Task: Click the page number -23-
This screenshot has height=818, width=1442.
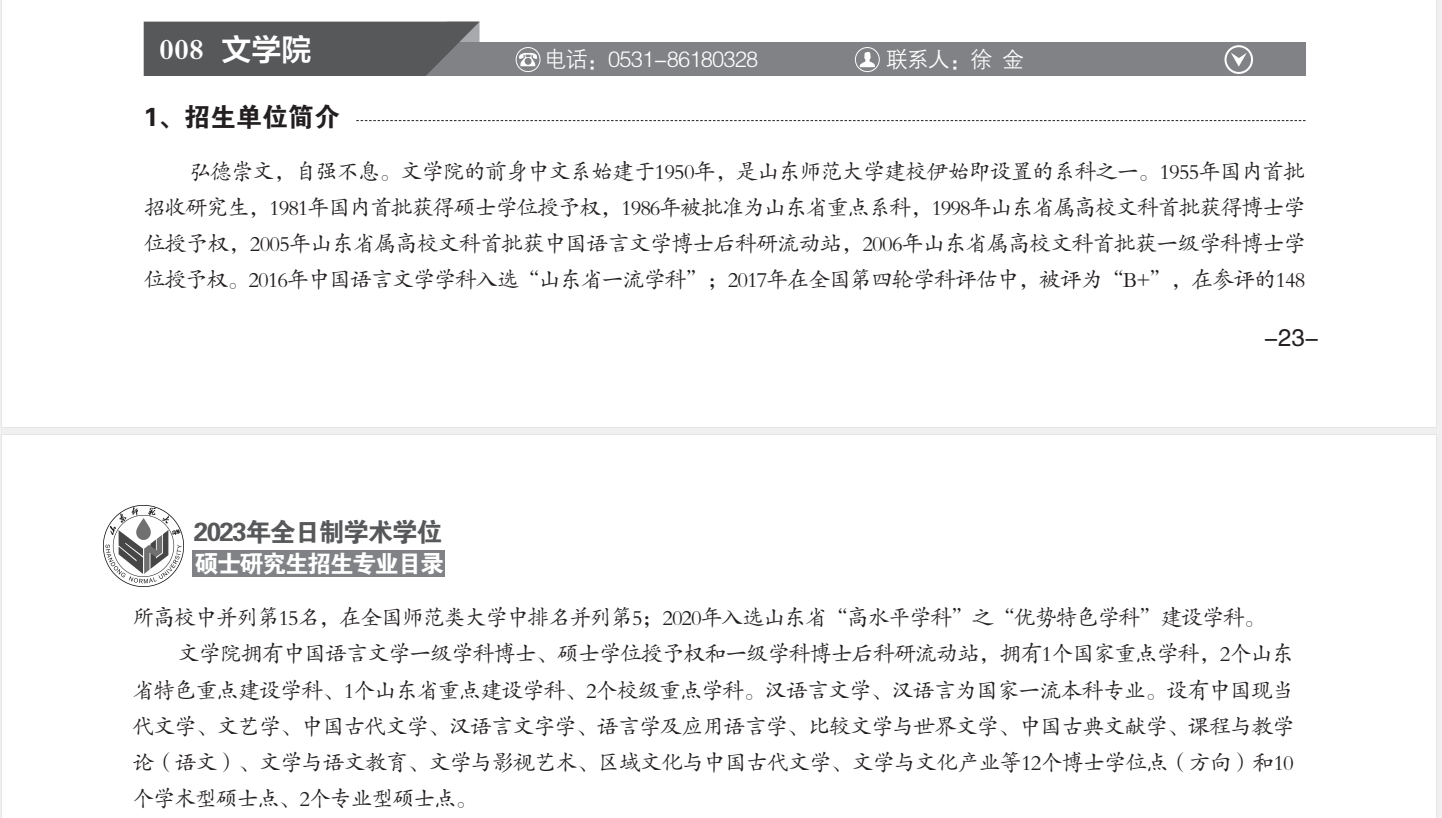Action: coord(1290,339)
